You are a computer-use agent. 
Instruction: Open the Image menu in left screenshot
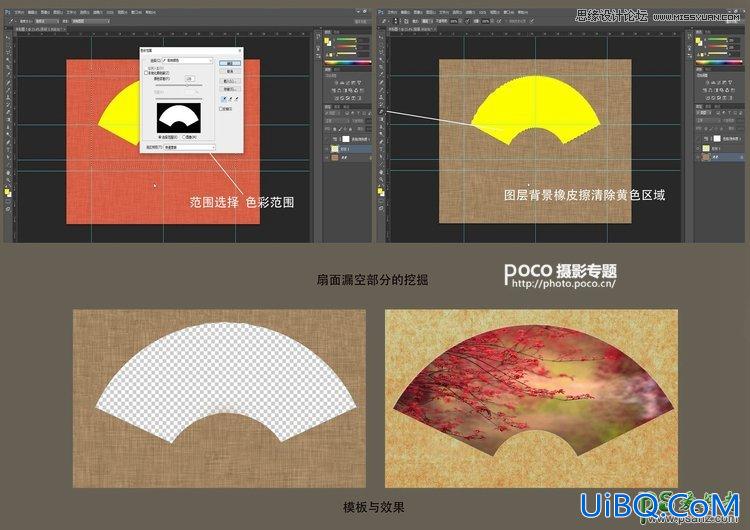(x=45, y=12)
